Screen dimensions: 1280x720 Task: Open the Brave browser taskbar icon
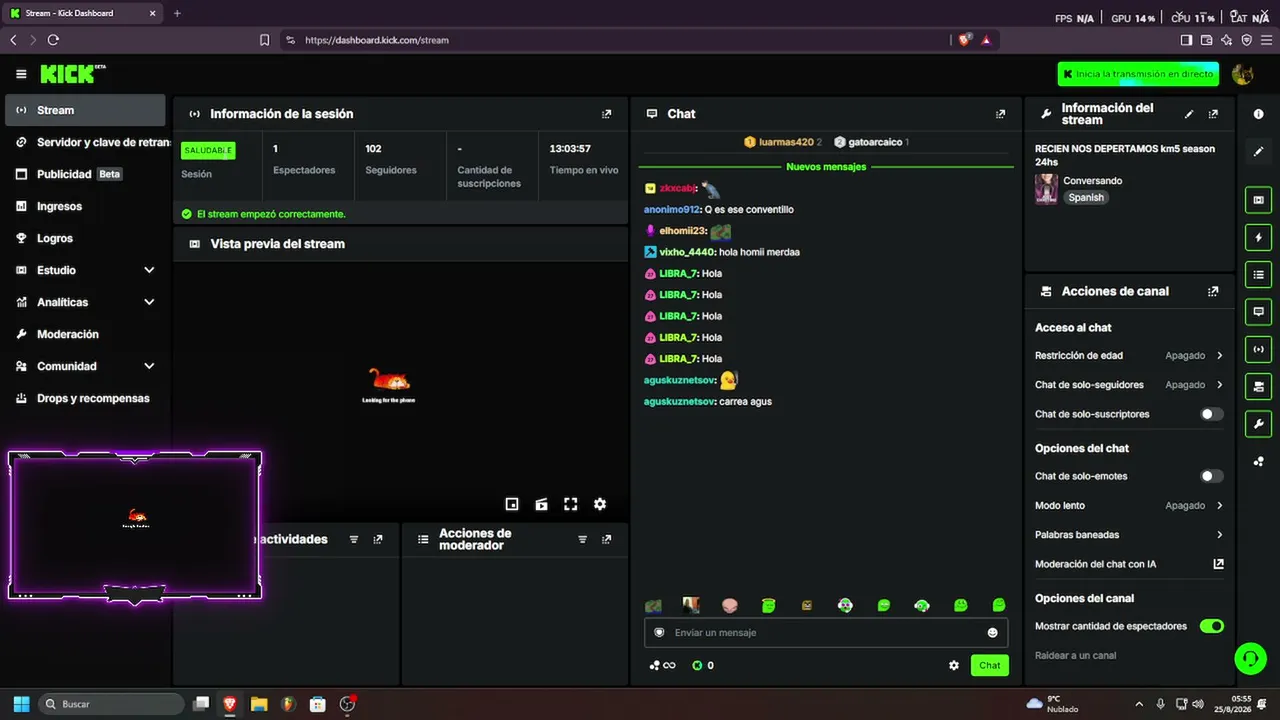(x=230, y=704)
